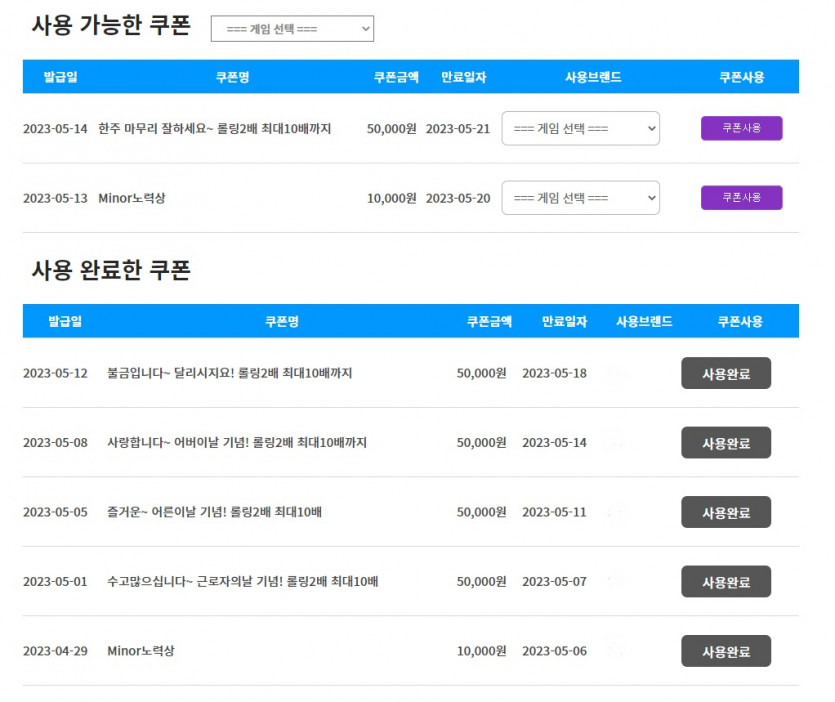This screenshot has height=702, width=835.
Task: Click expiry date 2023-05-21
Action: click(x=457, y=129)
